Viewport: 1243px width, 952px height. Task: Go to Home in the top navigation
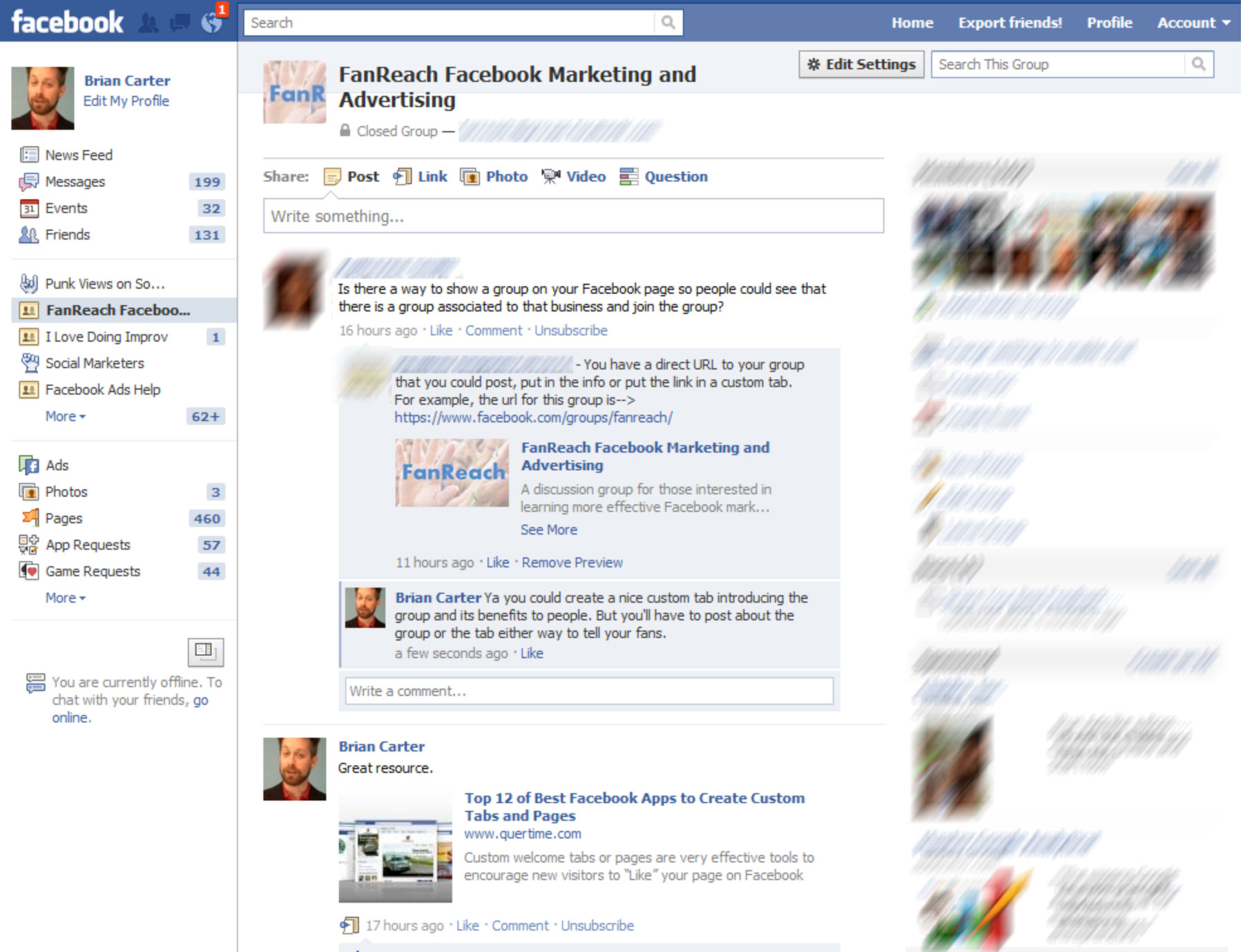912,22
